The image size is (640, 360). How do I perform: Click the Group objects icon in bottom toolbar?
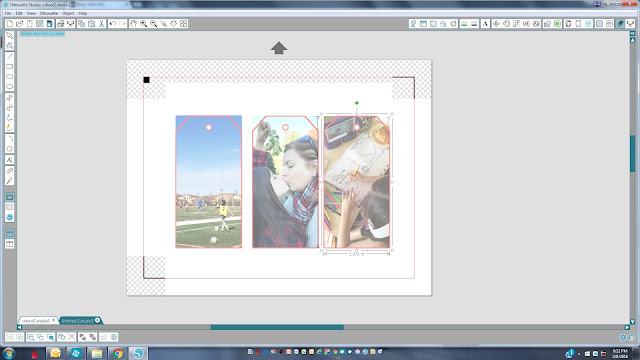click(9, 337)
